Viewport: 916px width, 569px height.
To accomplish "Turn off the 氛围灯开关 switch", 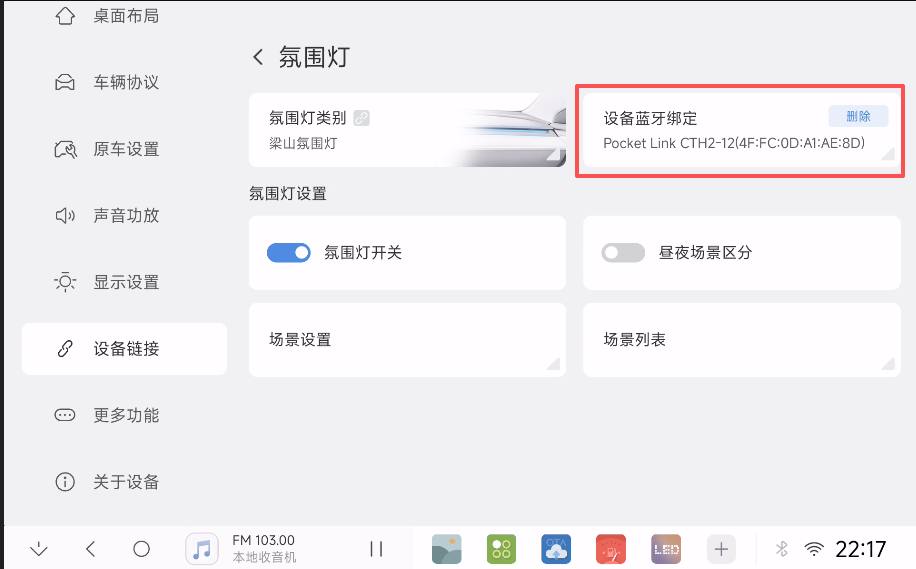I will pos(289,253).
